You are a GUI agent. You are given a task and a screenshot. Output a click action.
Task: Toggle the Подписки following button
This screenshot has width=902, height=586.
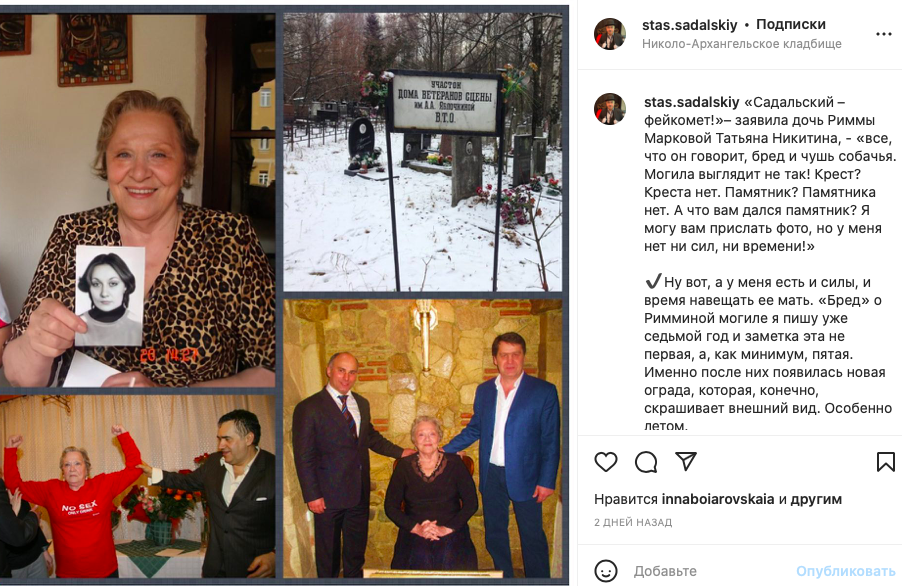click(x=790, y=25)
